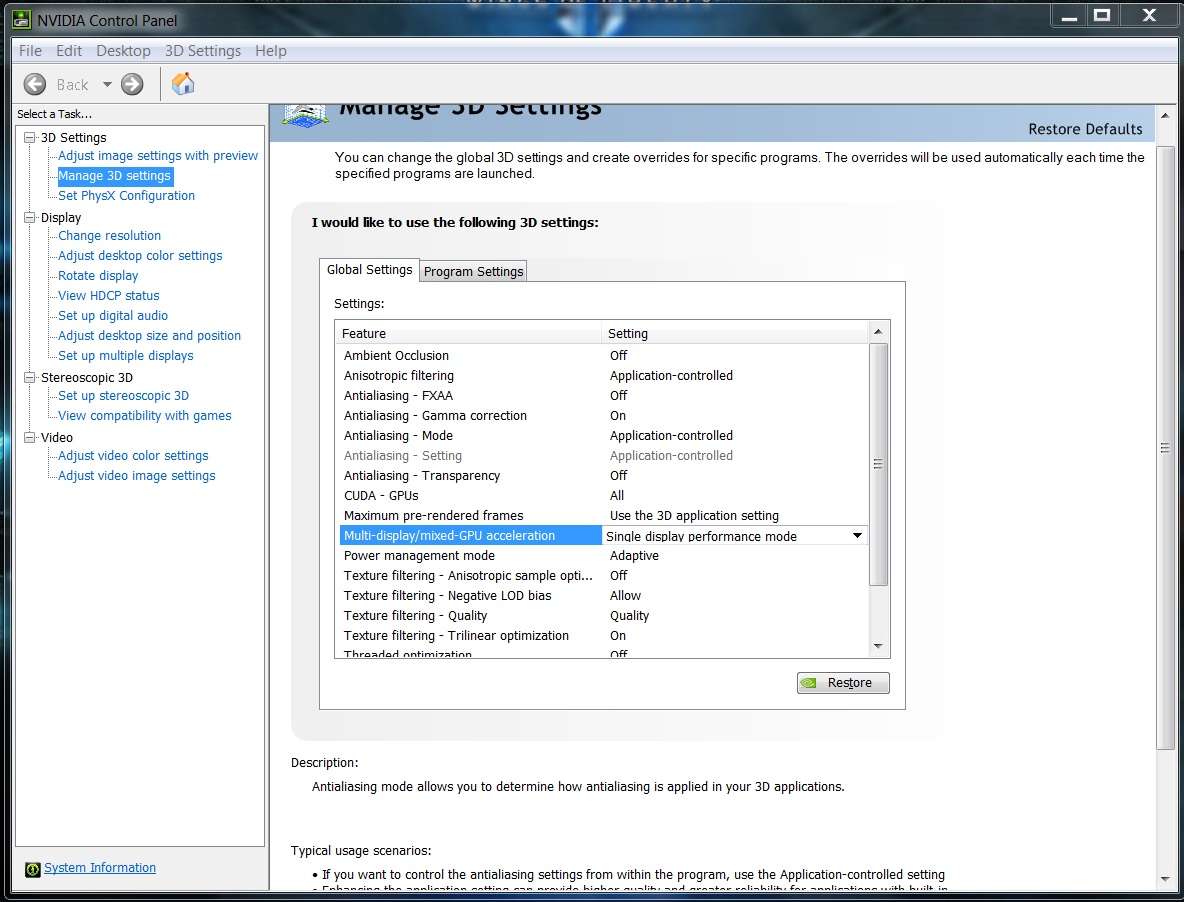
Task: Select the Global Settings tab
Action: (x=369, y=269)
